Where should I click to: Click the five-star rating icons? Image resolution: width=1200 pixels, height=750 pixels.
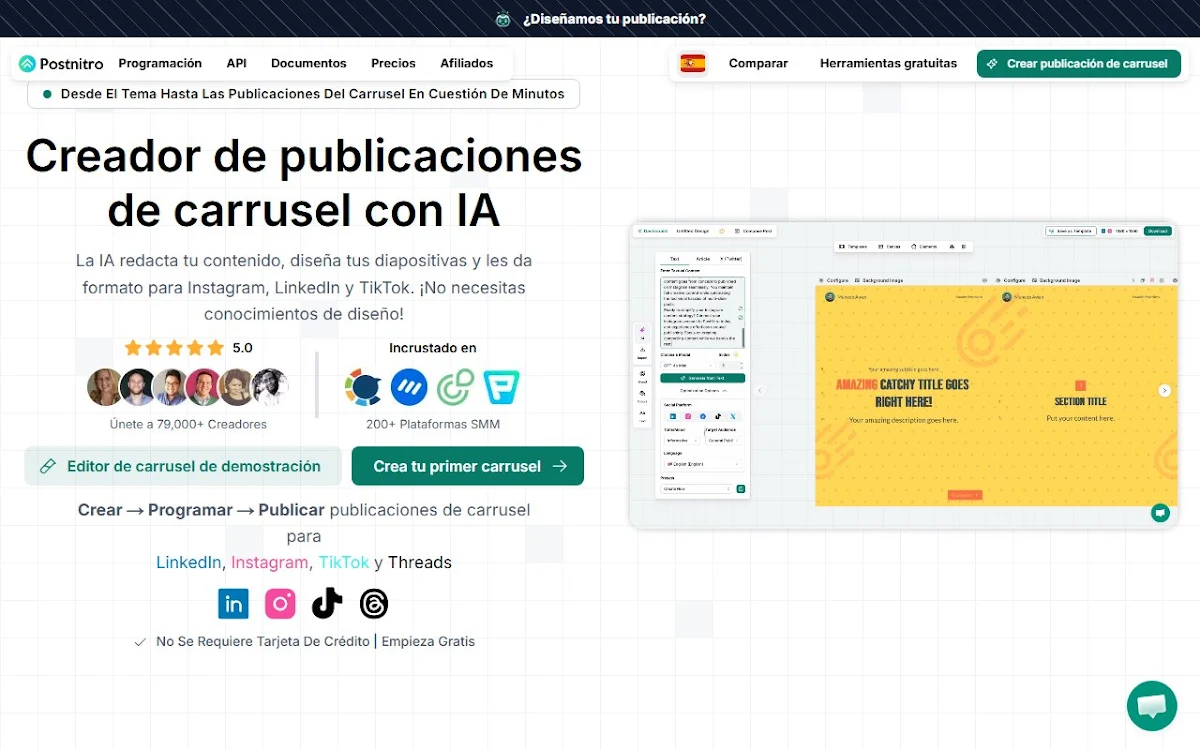point(174,348)
